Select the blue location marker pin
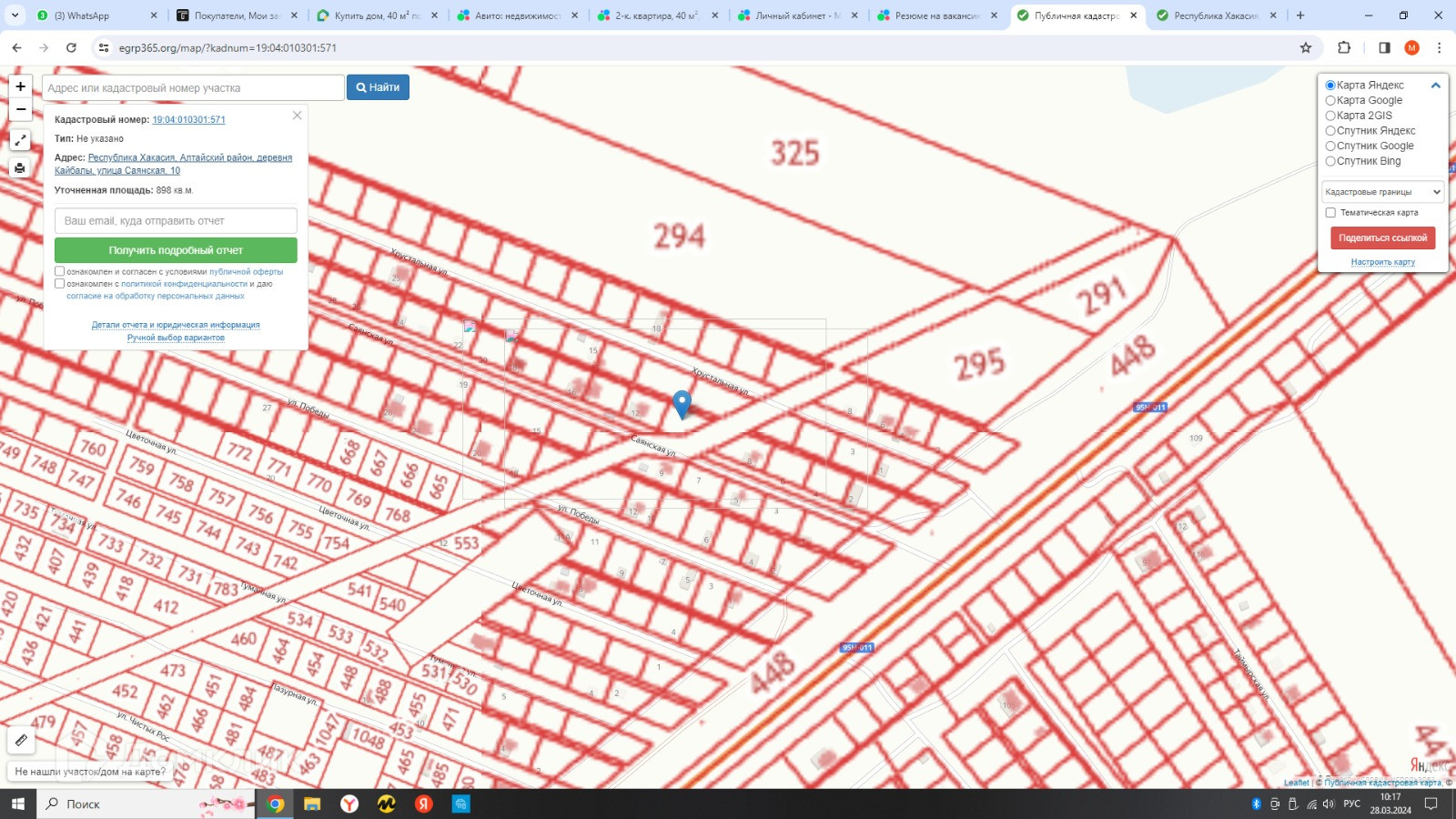This screenshot has width=1456, height=819. pos(682,404)
